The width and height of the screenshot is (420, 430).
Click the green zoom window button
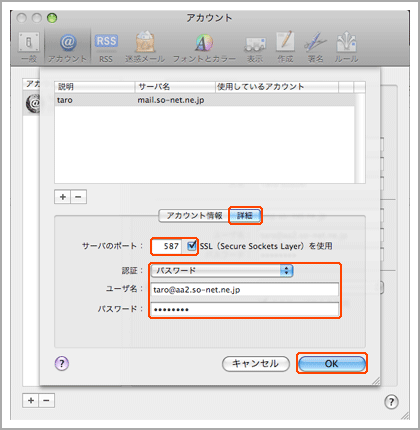point(52,18)
